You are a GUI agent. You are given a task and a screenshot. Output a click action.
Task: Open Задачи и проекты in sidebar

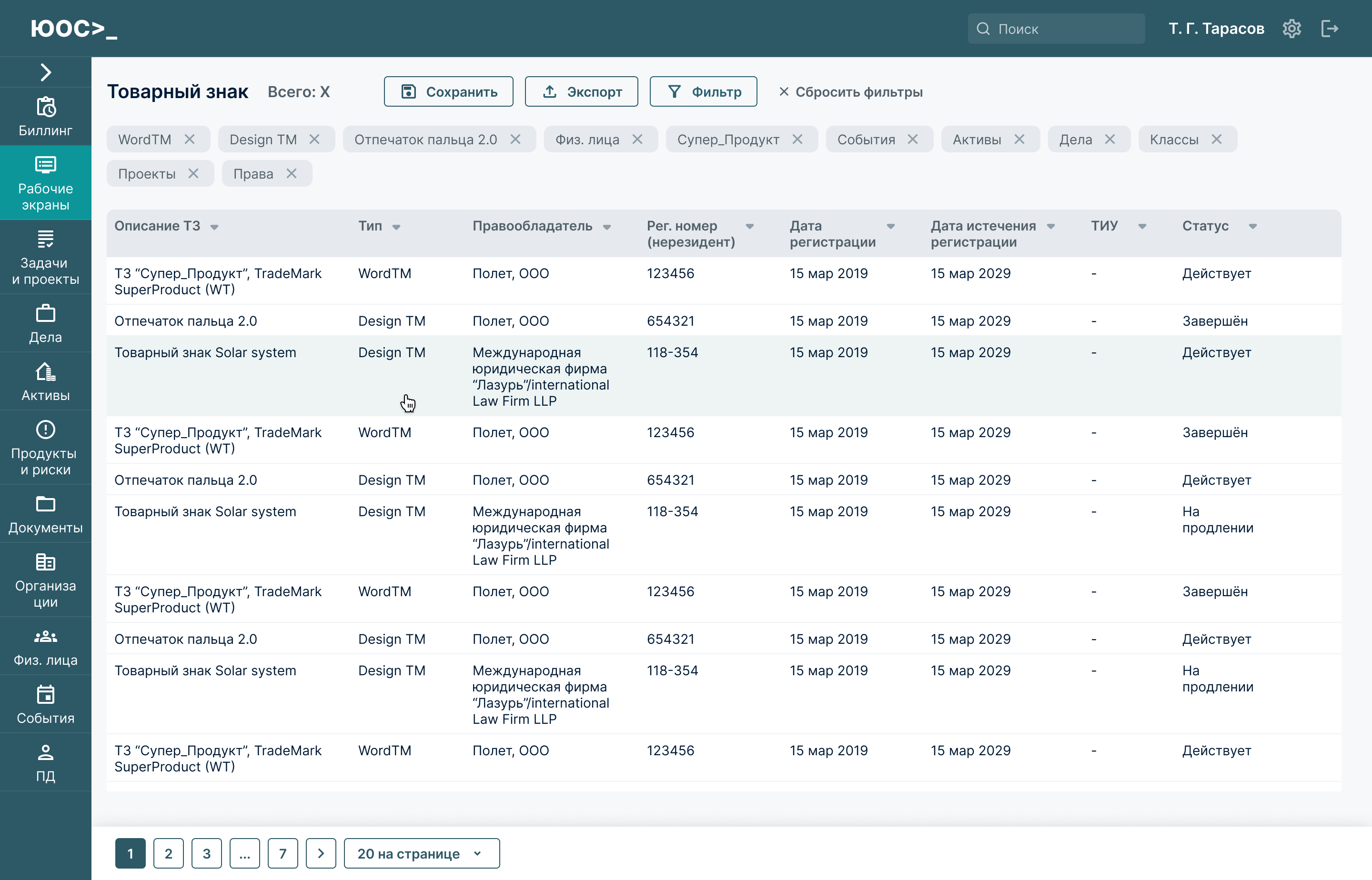45,257
